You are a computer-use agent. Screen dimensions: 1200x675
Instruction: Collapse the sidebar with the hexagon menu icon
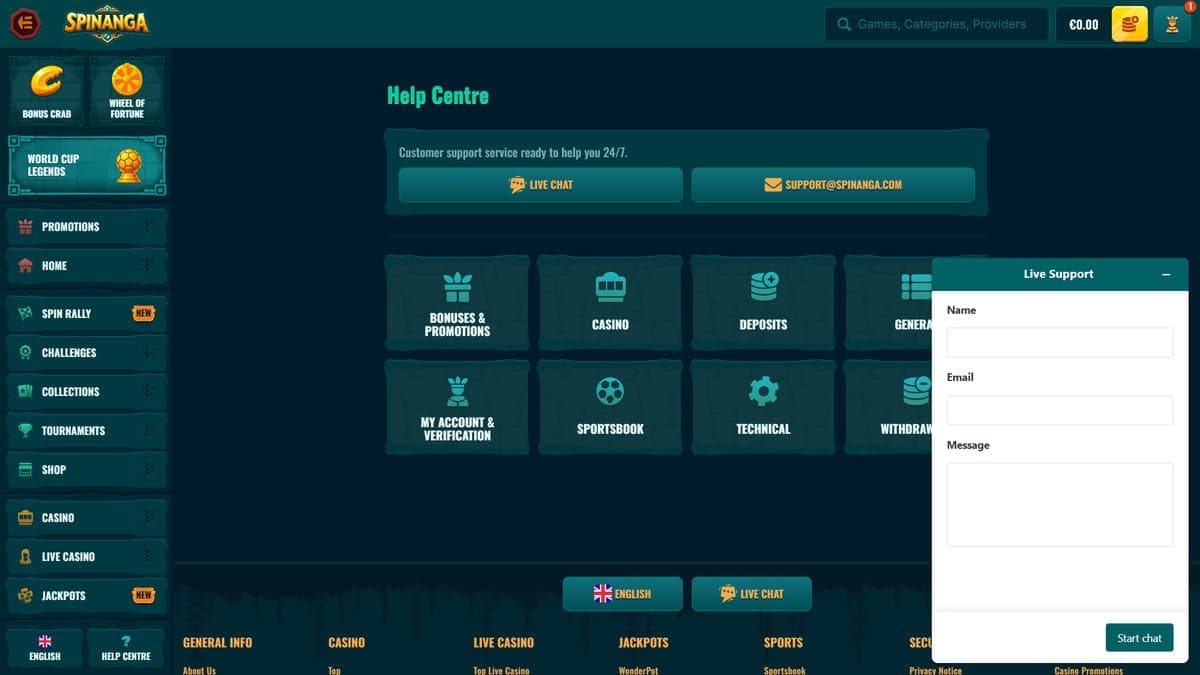(25, 23)
